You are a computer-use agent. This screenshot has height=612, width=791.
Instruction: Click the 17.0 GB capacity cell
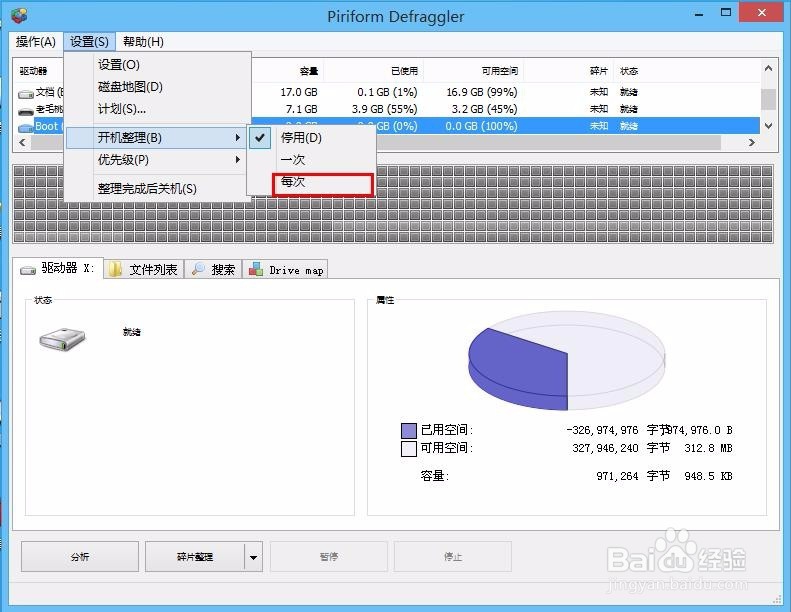(299, 92)
